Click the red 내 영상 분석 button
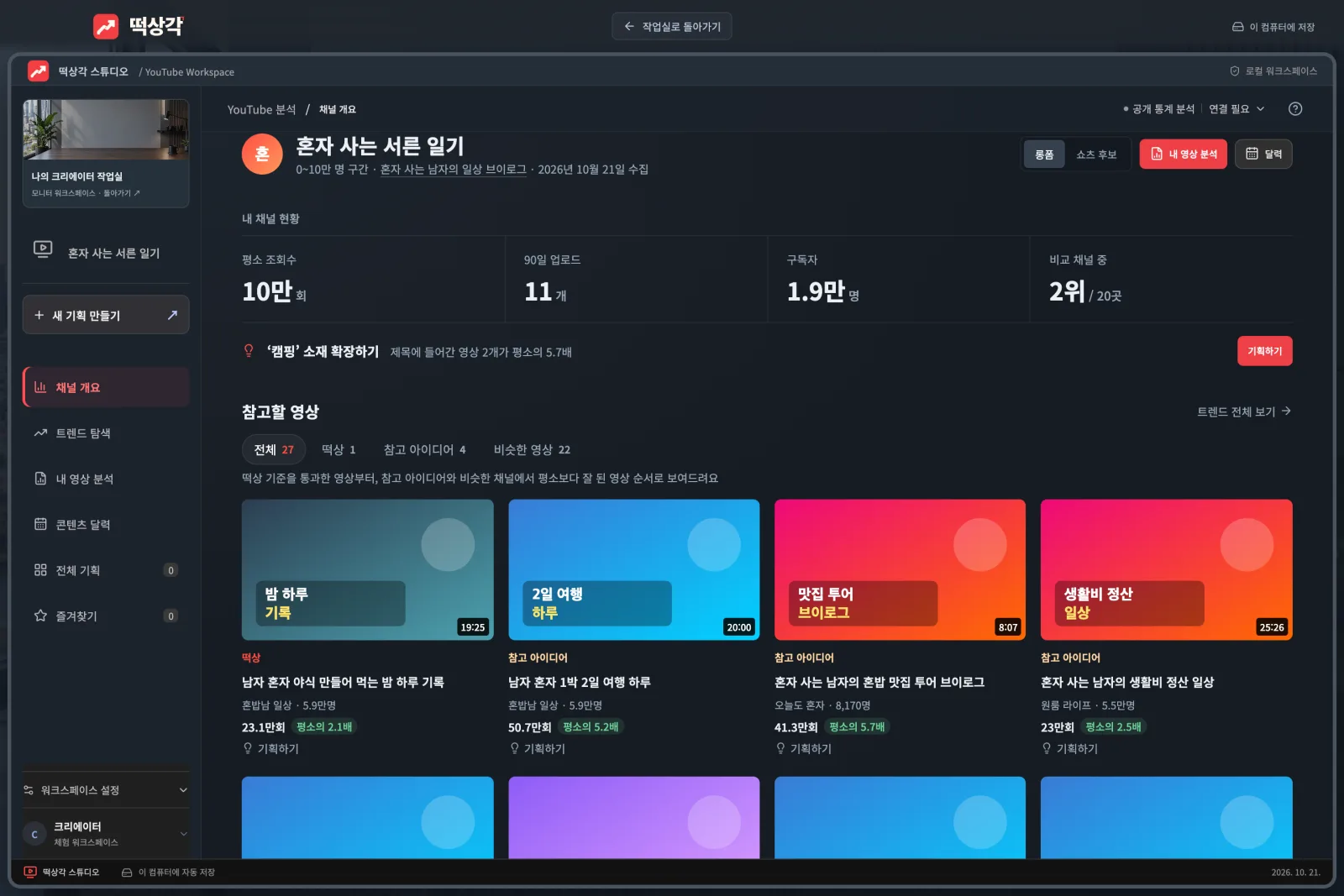 1184,155
